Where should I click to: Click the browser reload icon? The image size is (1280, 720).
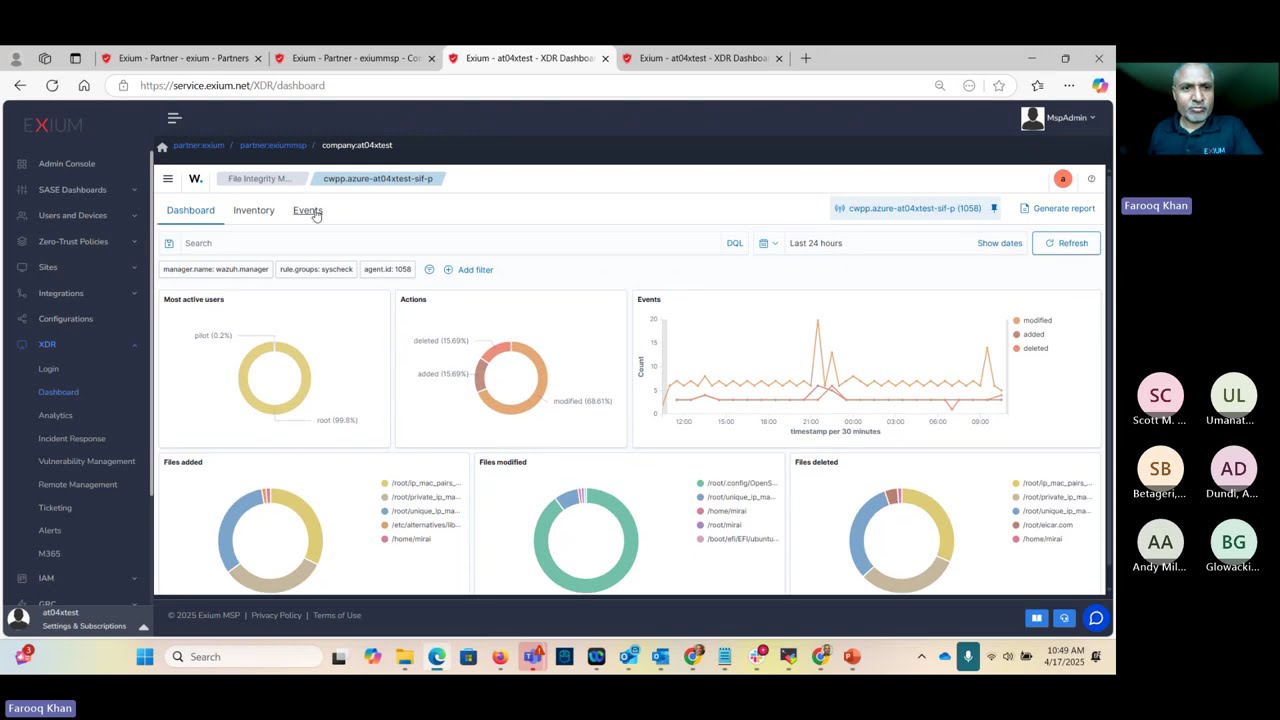click(x=52, y=86)
